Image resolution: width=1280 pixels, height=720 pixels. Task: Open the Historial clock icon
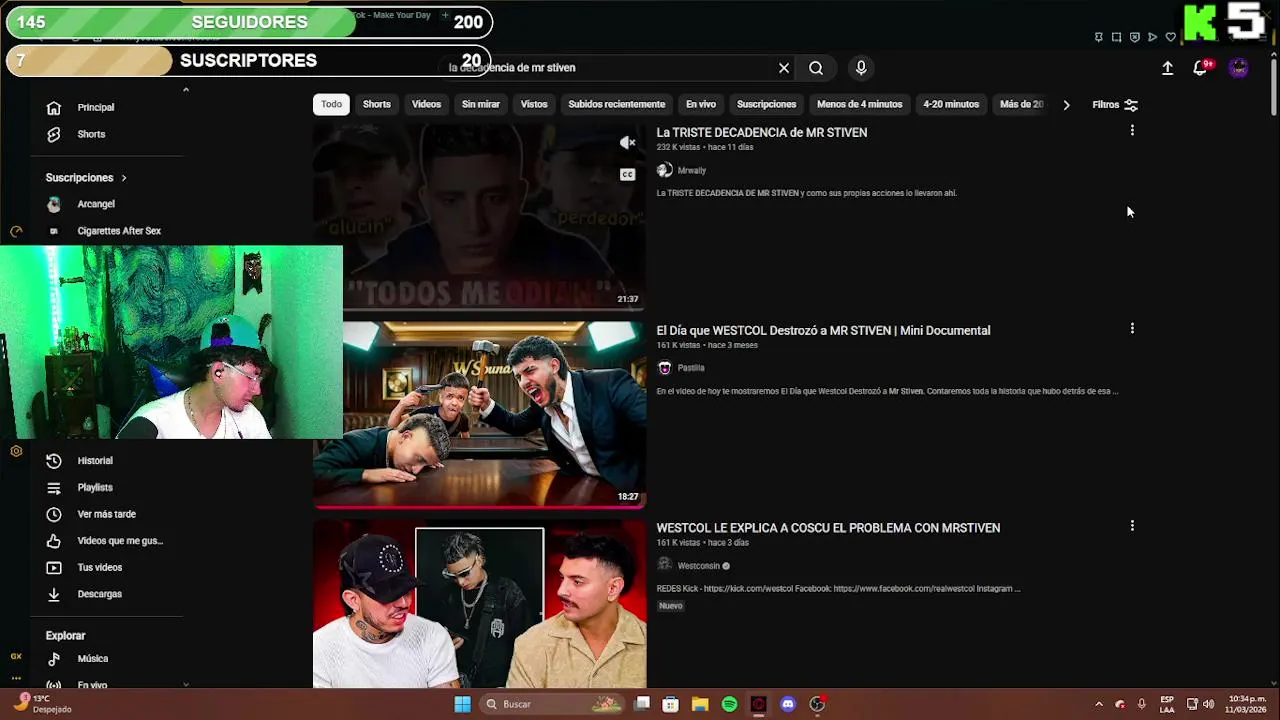(54, 461)
